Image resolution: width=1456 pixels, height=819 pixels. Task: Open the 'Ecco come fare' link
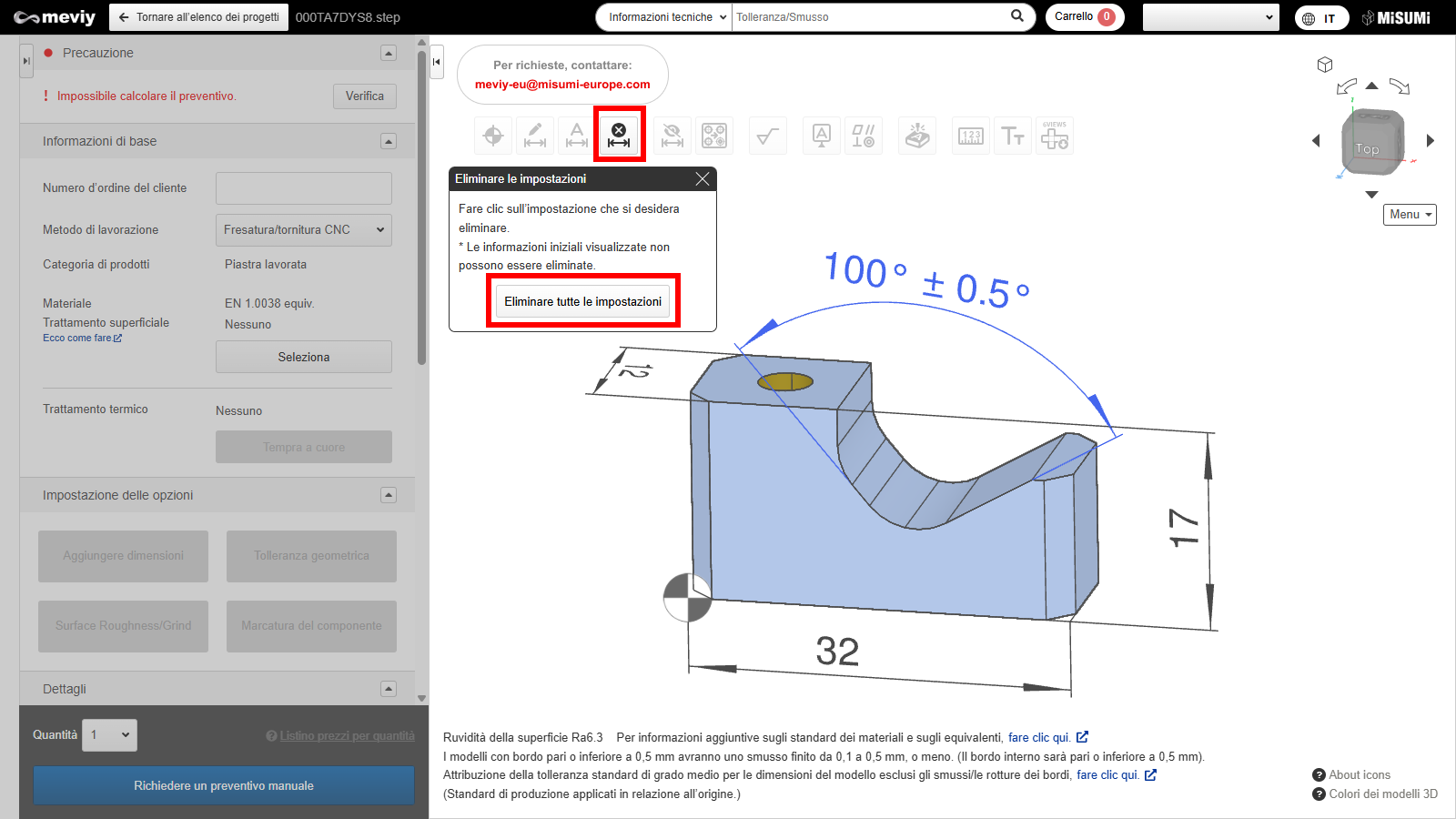click(82, 339)
